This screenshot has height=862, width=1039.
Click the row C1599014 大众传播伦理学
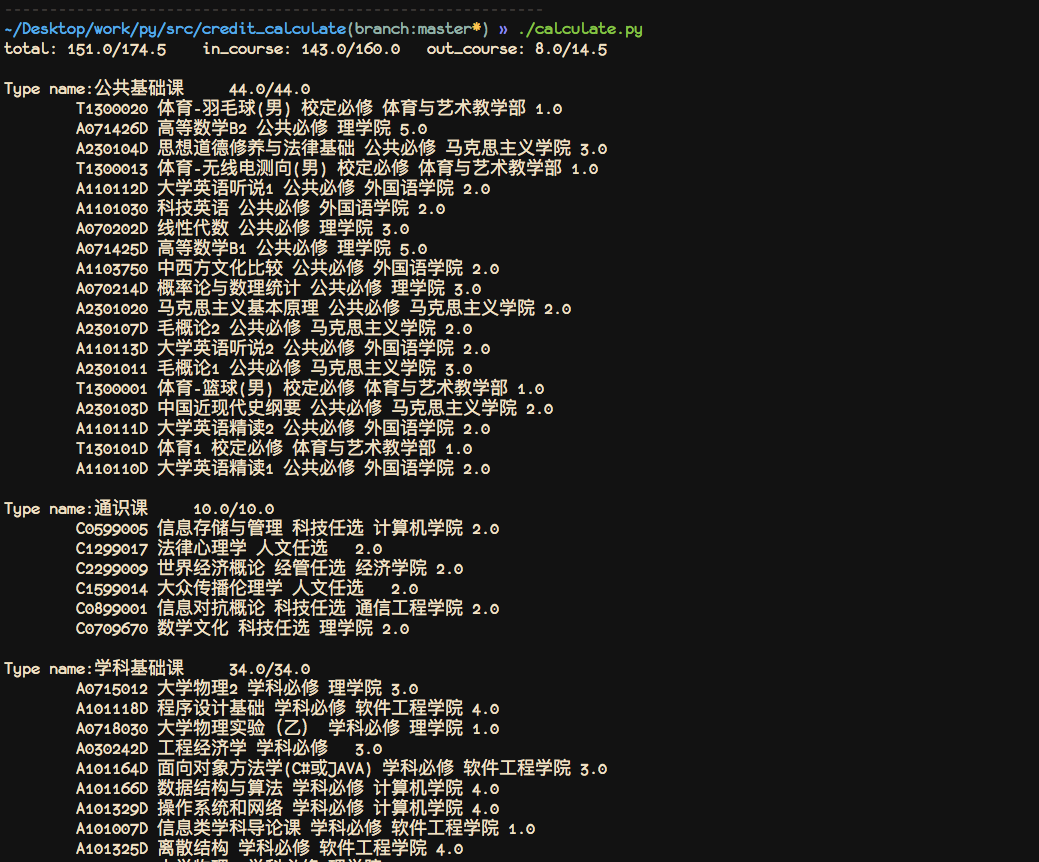[x=247, y=588]
